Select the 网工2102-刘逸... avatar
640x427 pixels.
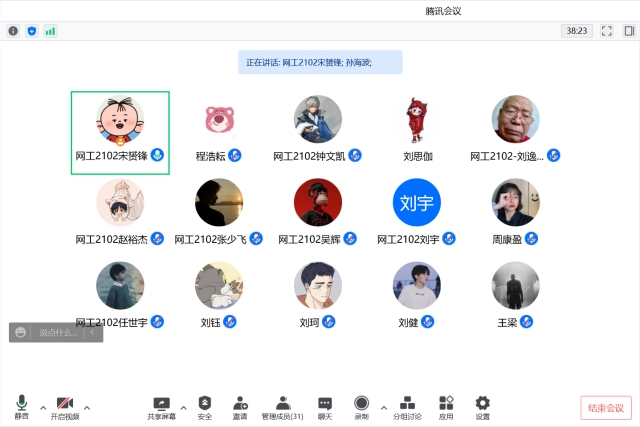point(516,119)
